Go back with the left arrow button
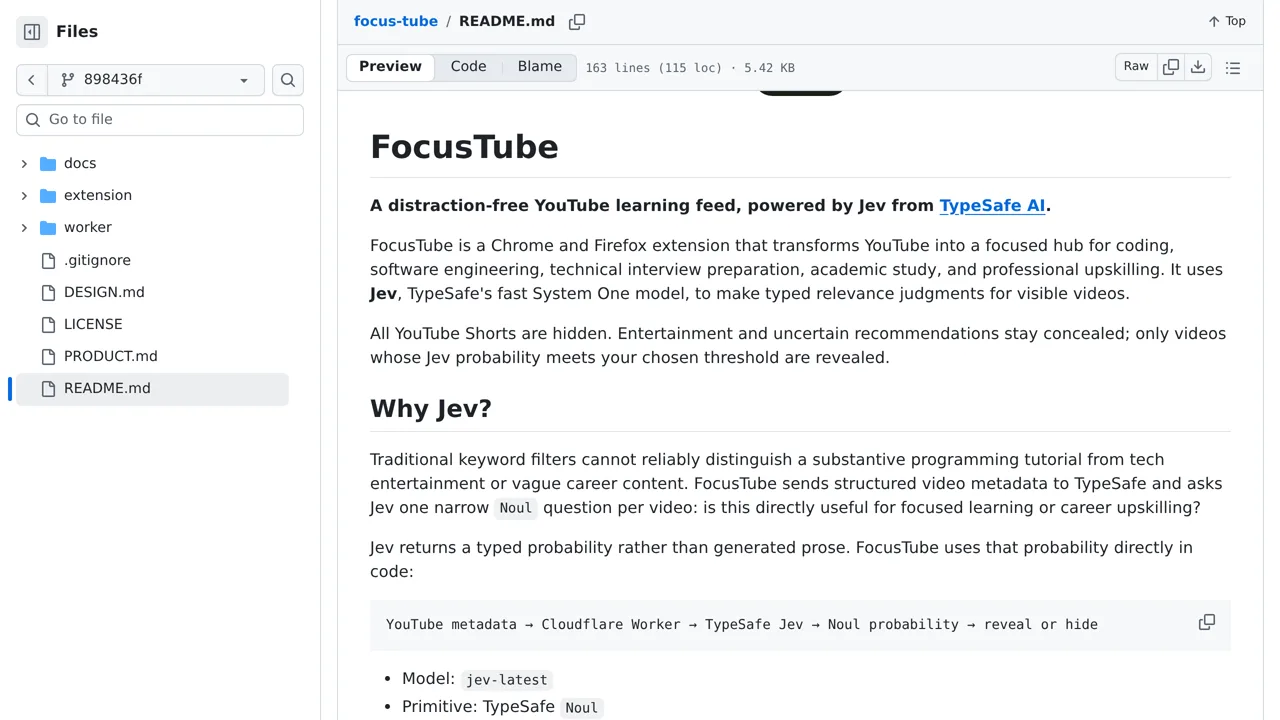1280x720 pixels. coord(32,80)
